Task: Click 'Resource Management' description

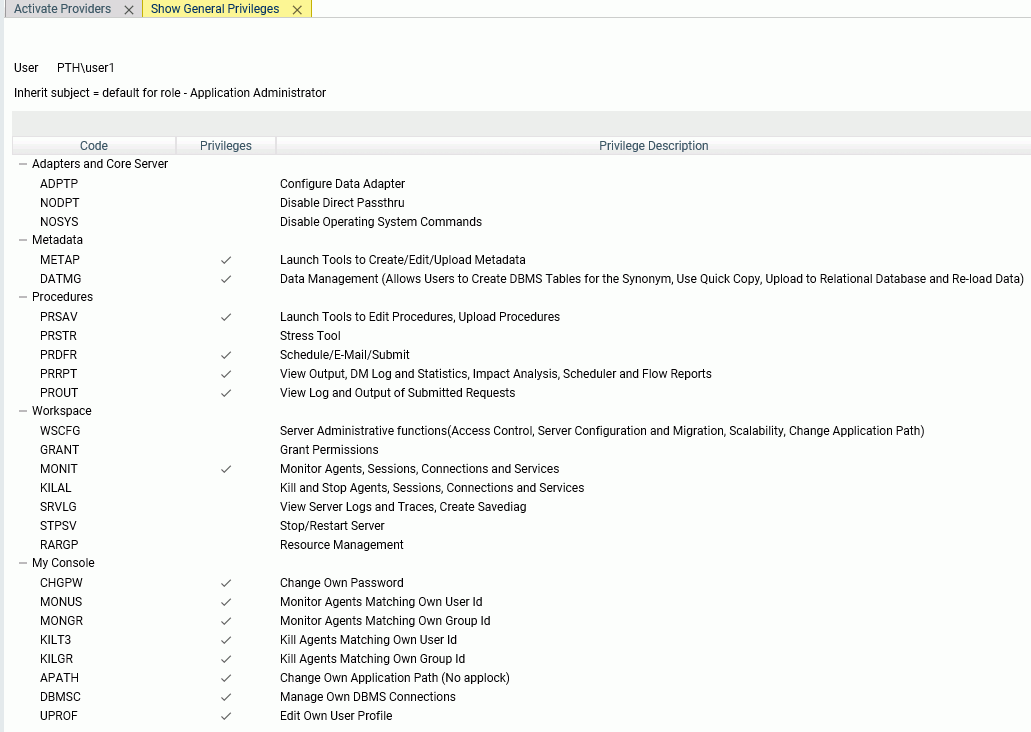Action: coord(342,545)
